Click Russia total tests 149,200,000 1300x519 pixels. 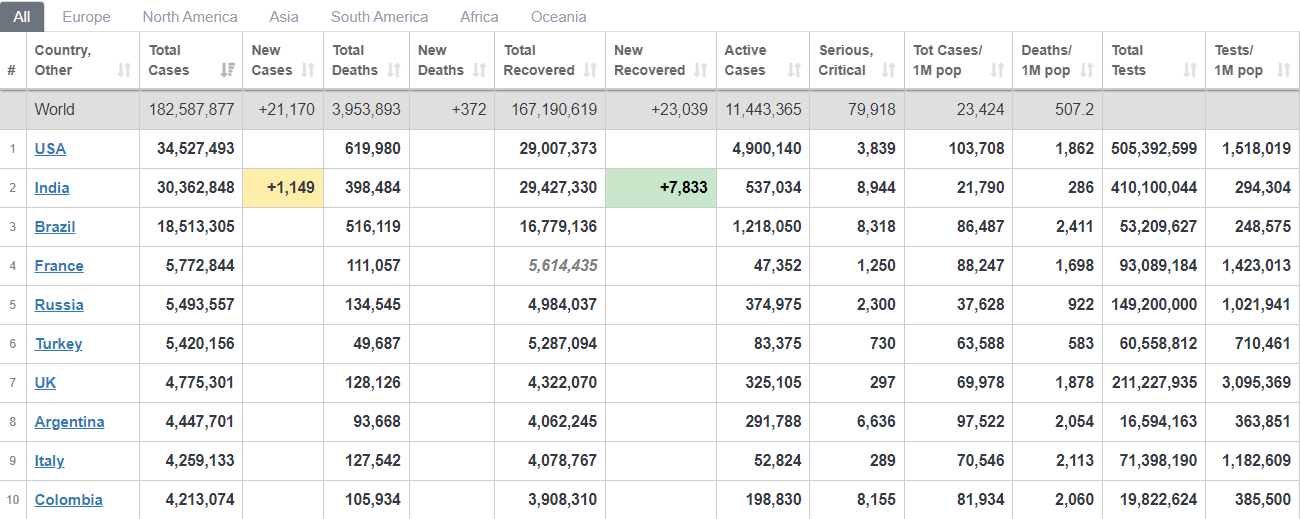click(1154, 305)
